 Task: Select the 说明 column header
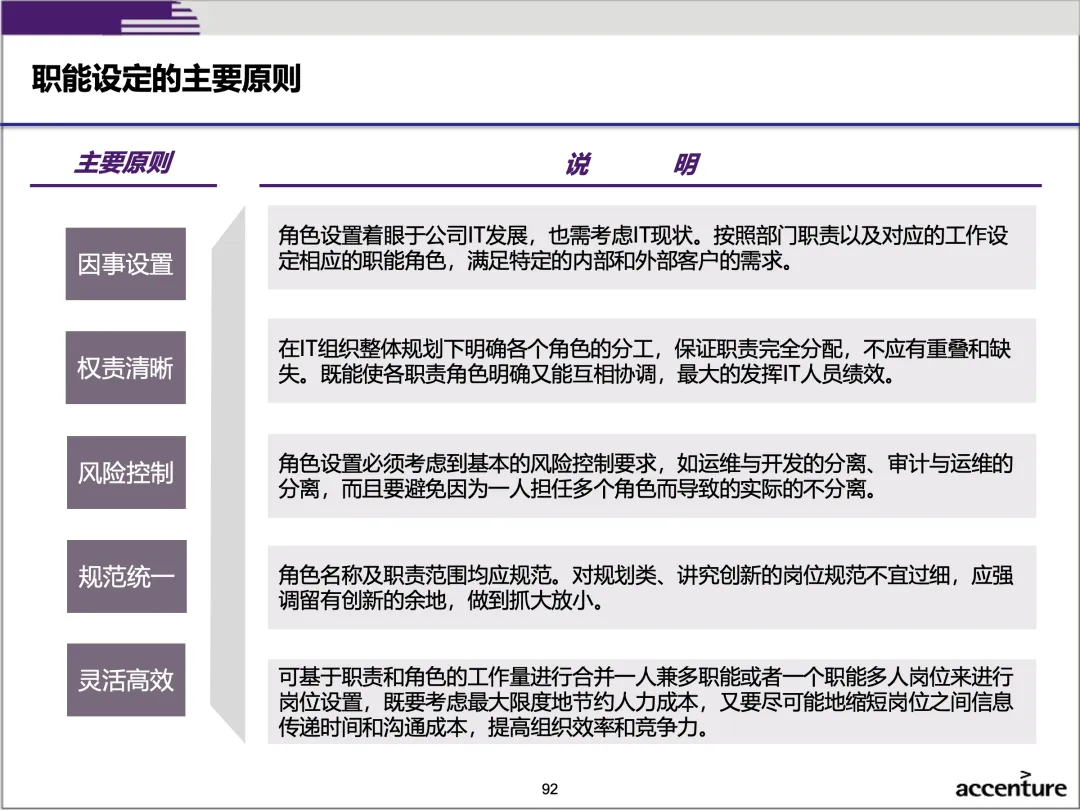pos(632,165)
